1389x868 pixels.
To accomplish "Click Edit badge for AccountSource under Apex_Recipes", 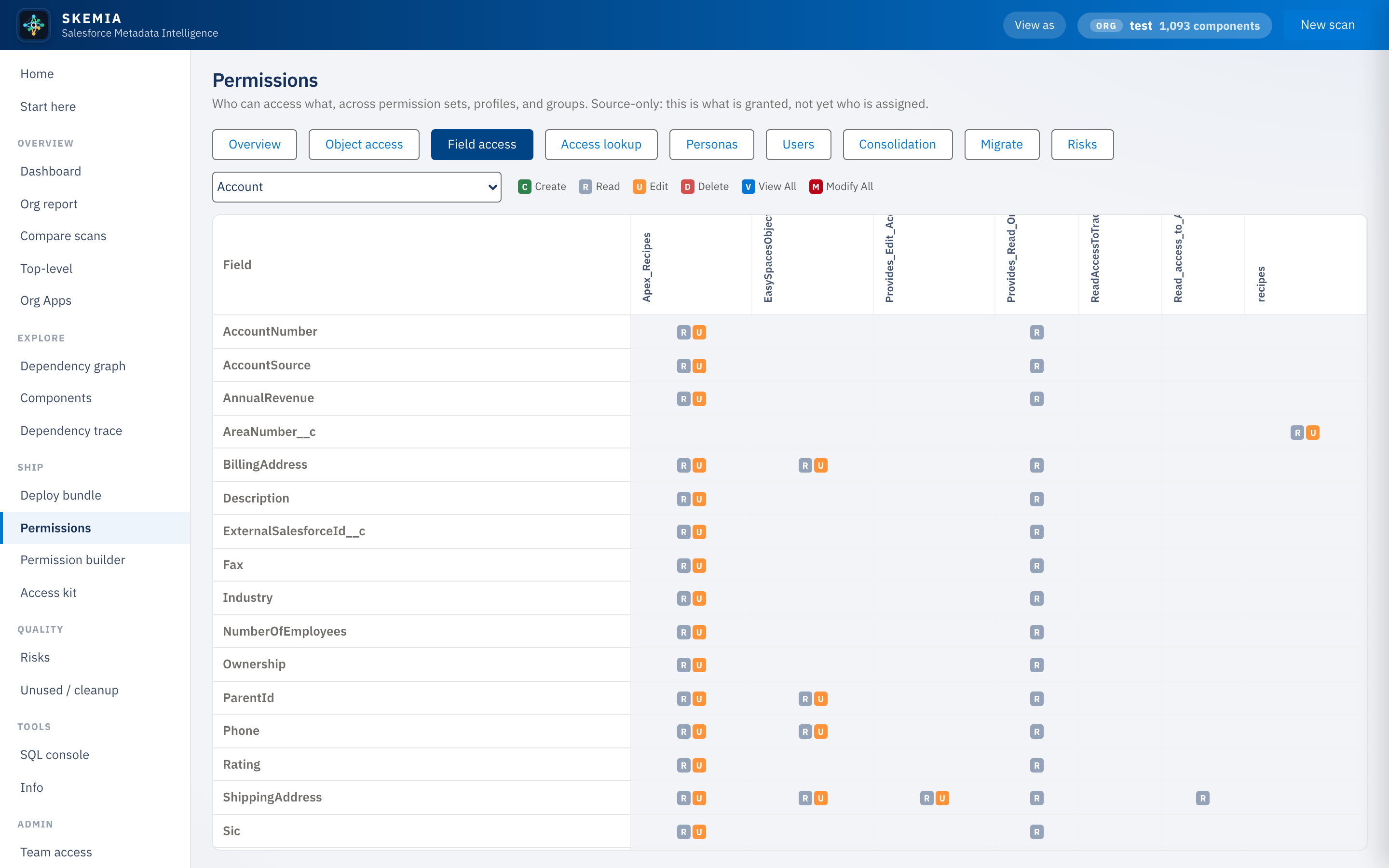I will [699, 366].
